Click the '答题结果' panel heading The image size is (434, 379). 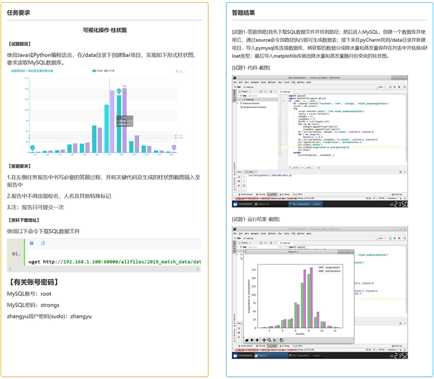[x=243, y=13]
